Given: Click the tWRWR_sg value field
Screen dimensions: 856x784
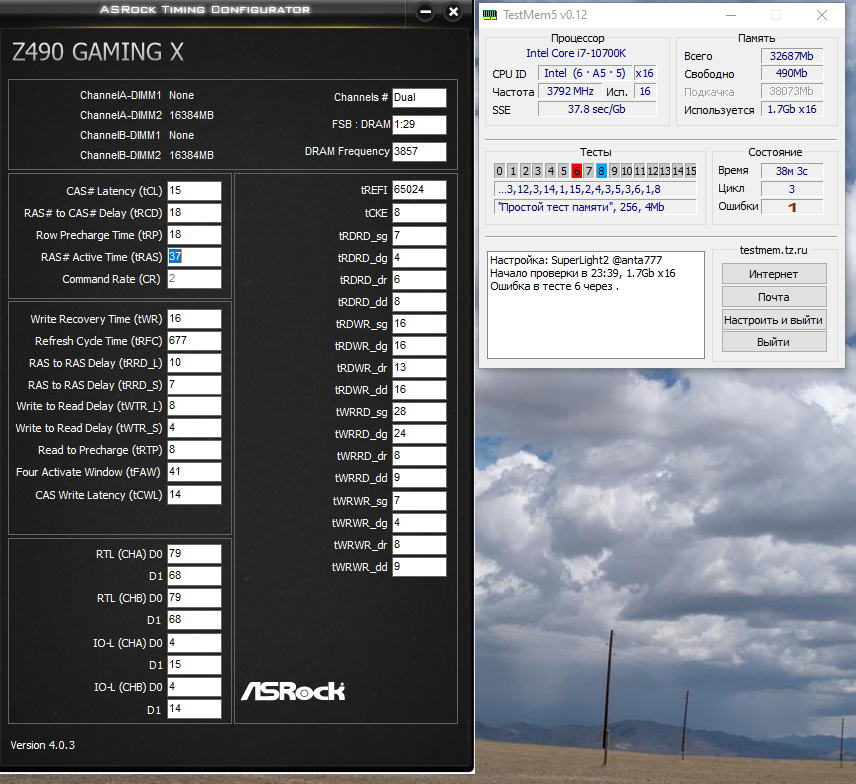Looking at the screenshot, I should (x=419, y=501).
